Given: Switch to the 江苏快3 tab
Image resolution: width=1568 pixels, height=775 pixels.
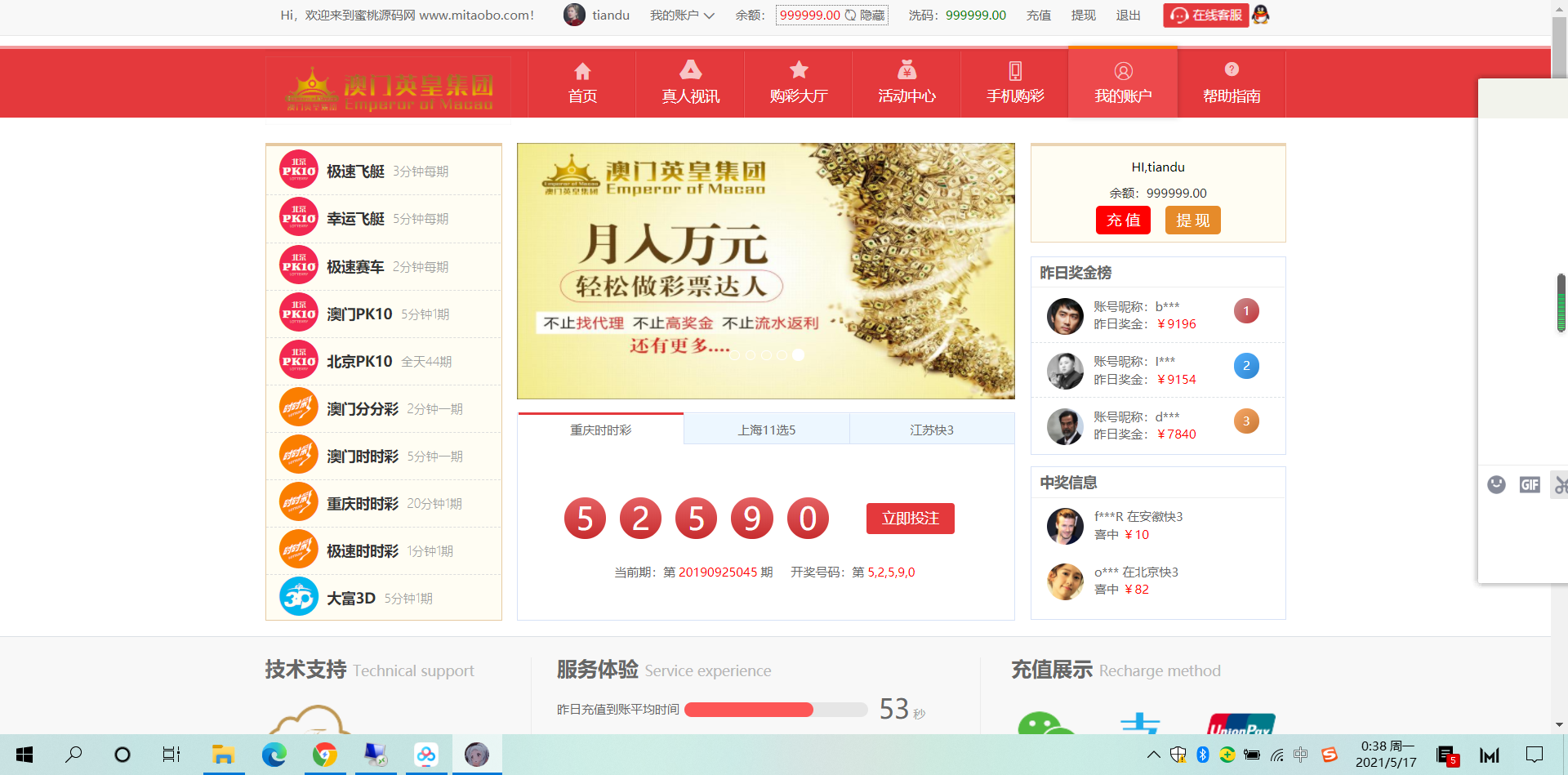Looking at the screenshot, I should coord(931,430).
